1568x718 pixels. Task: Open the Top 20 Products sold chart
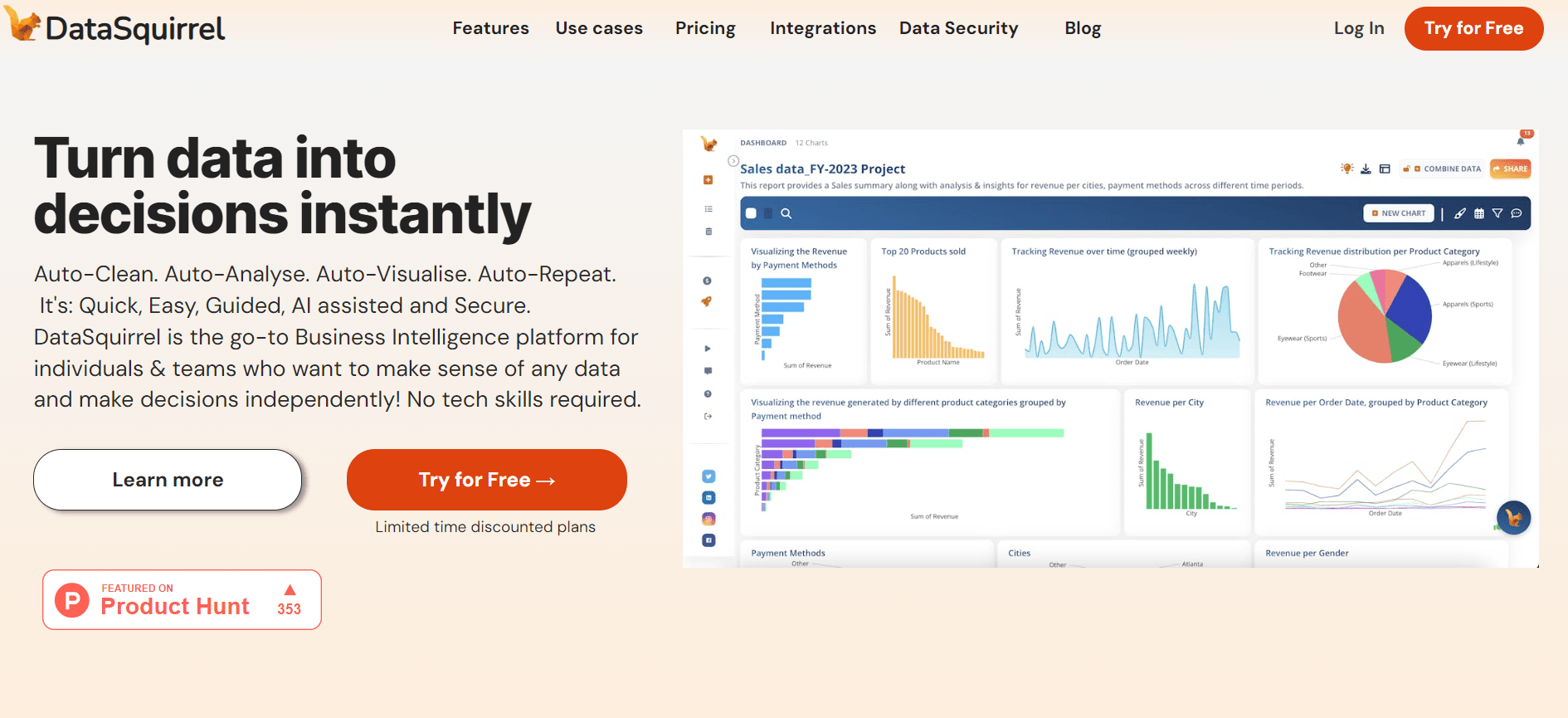(933, 310)
